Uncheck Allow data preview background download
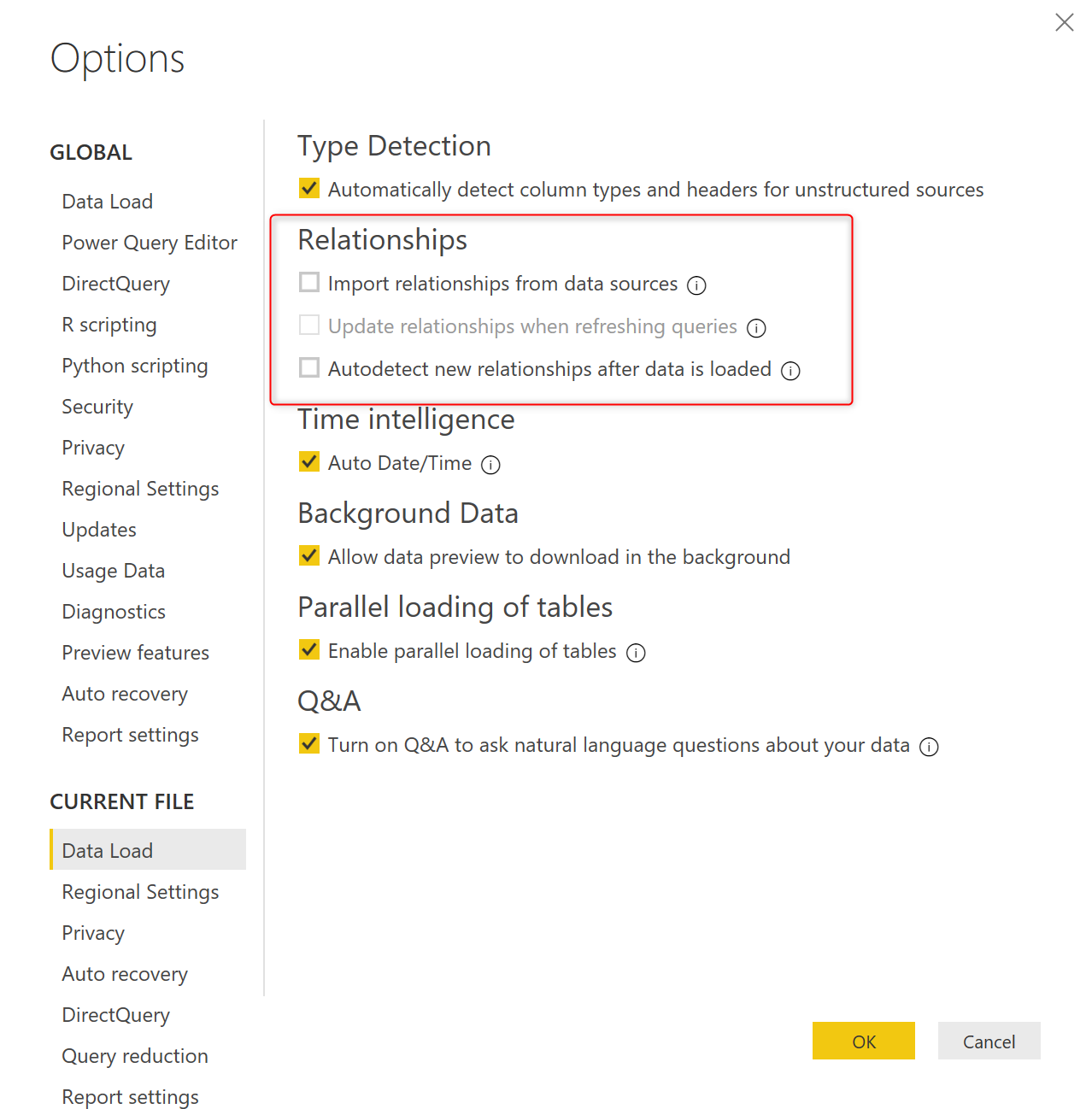This screenshot has width=1092, height=1109. point(309,555)
